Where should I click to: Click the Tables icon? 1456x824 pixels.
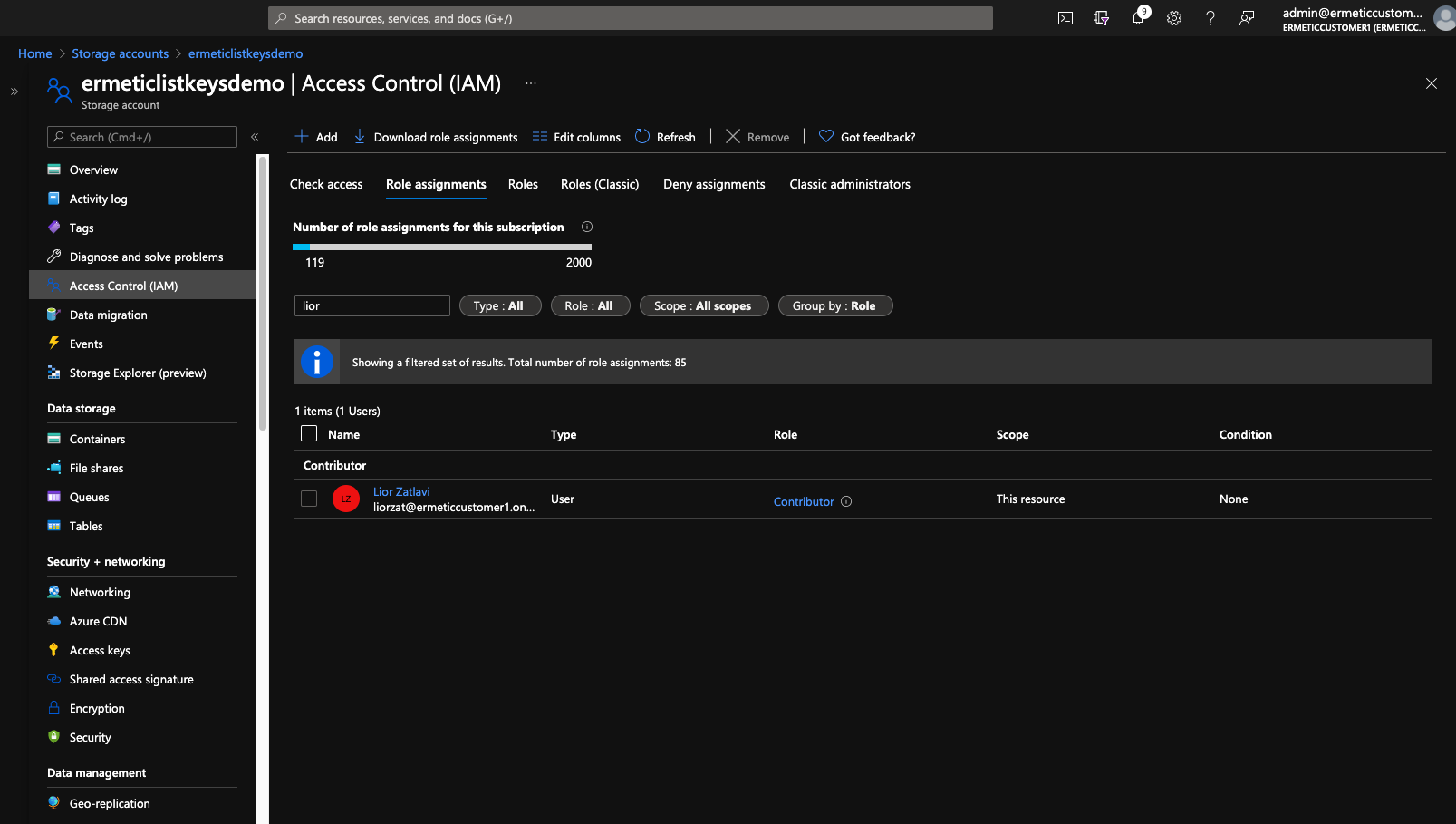pyautogui.click(x=54, y=526)
